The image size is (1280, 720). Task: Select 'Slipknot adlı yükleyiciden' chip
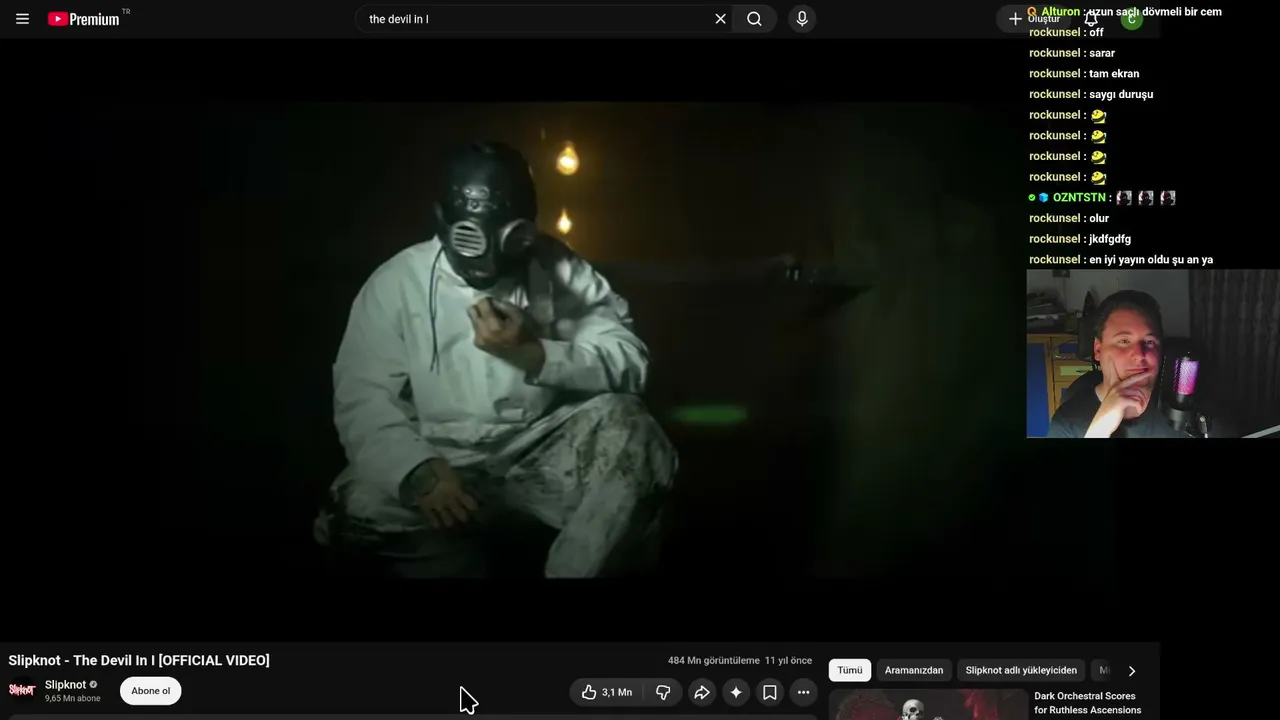[1021, 670]
